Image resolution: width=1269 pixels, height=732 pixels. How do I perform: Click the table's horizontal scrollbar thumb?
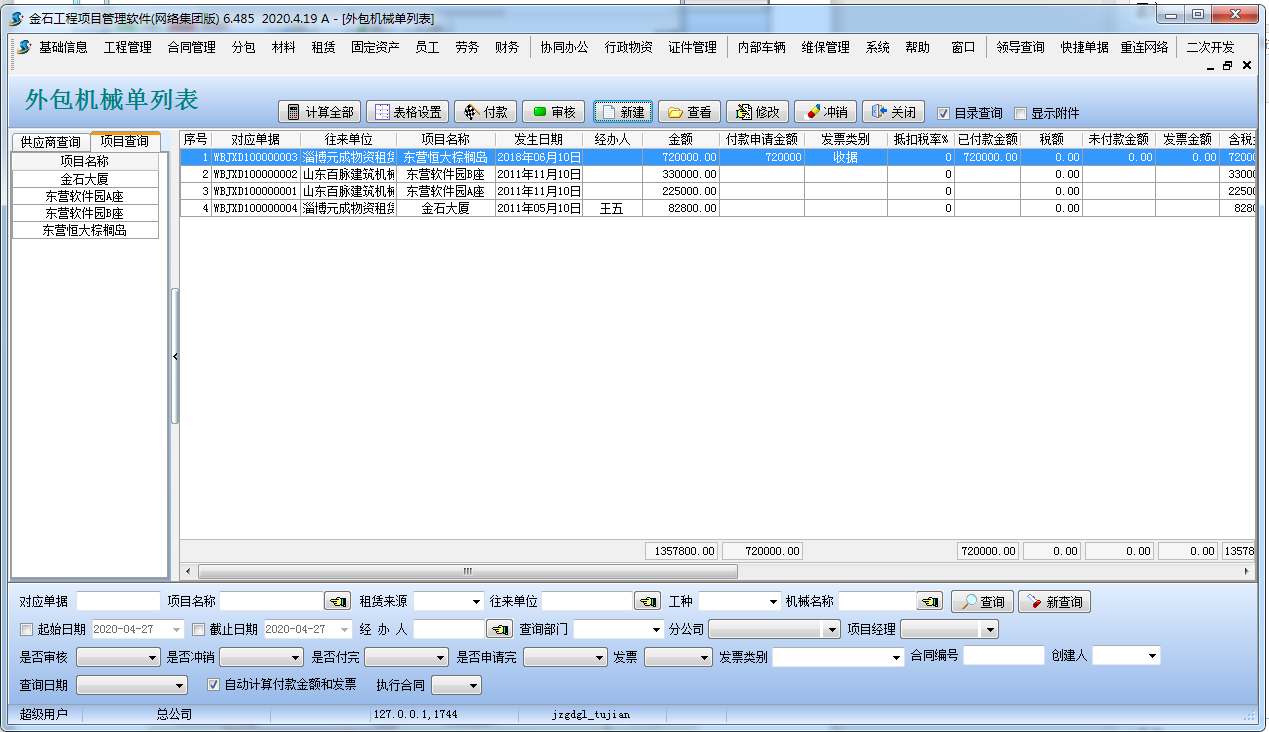coord(467,571)
